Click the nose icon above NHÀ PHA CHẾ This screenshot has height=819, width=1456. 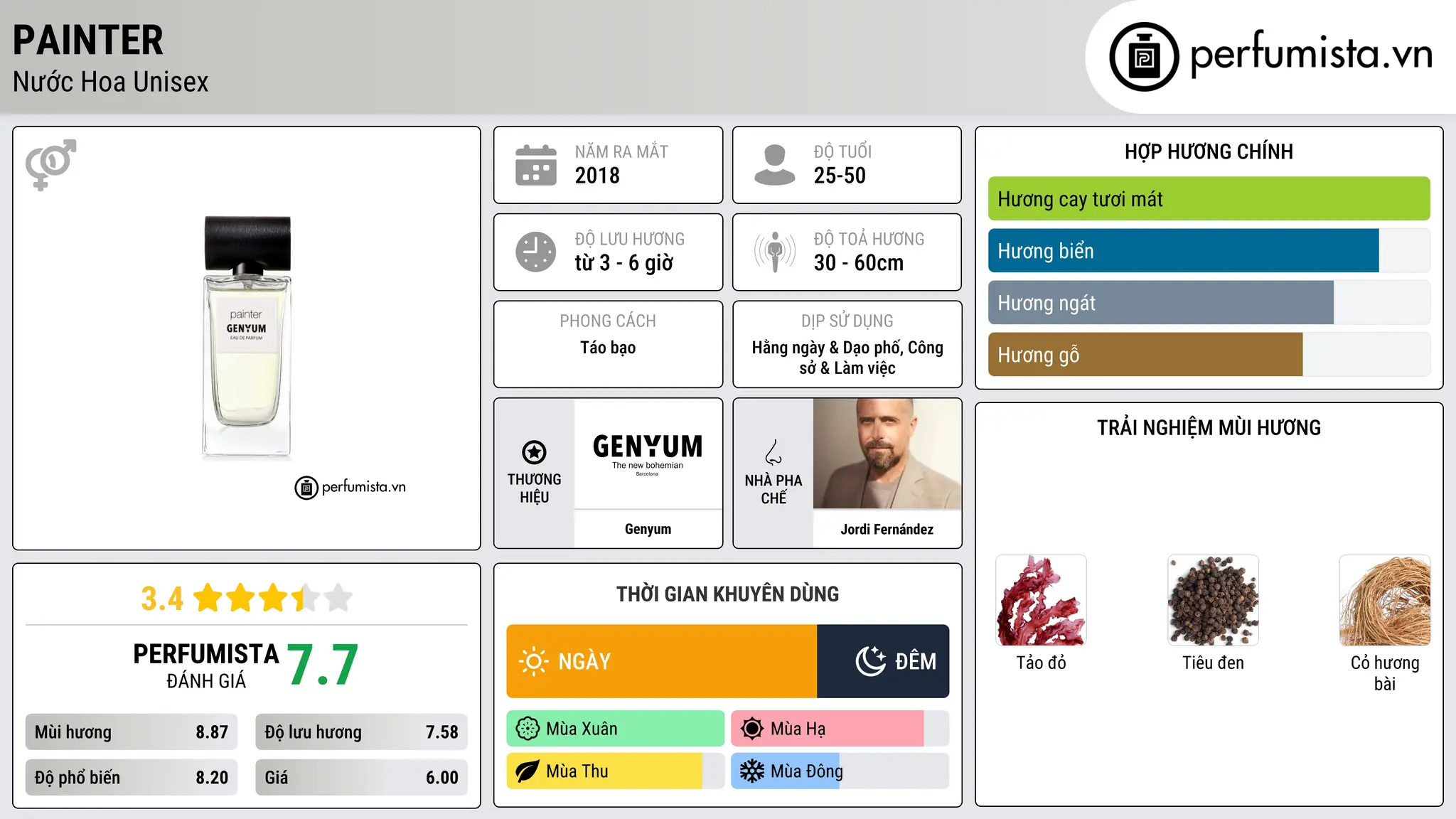coord(773,452)
